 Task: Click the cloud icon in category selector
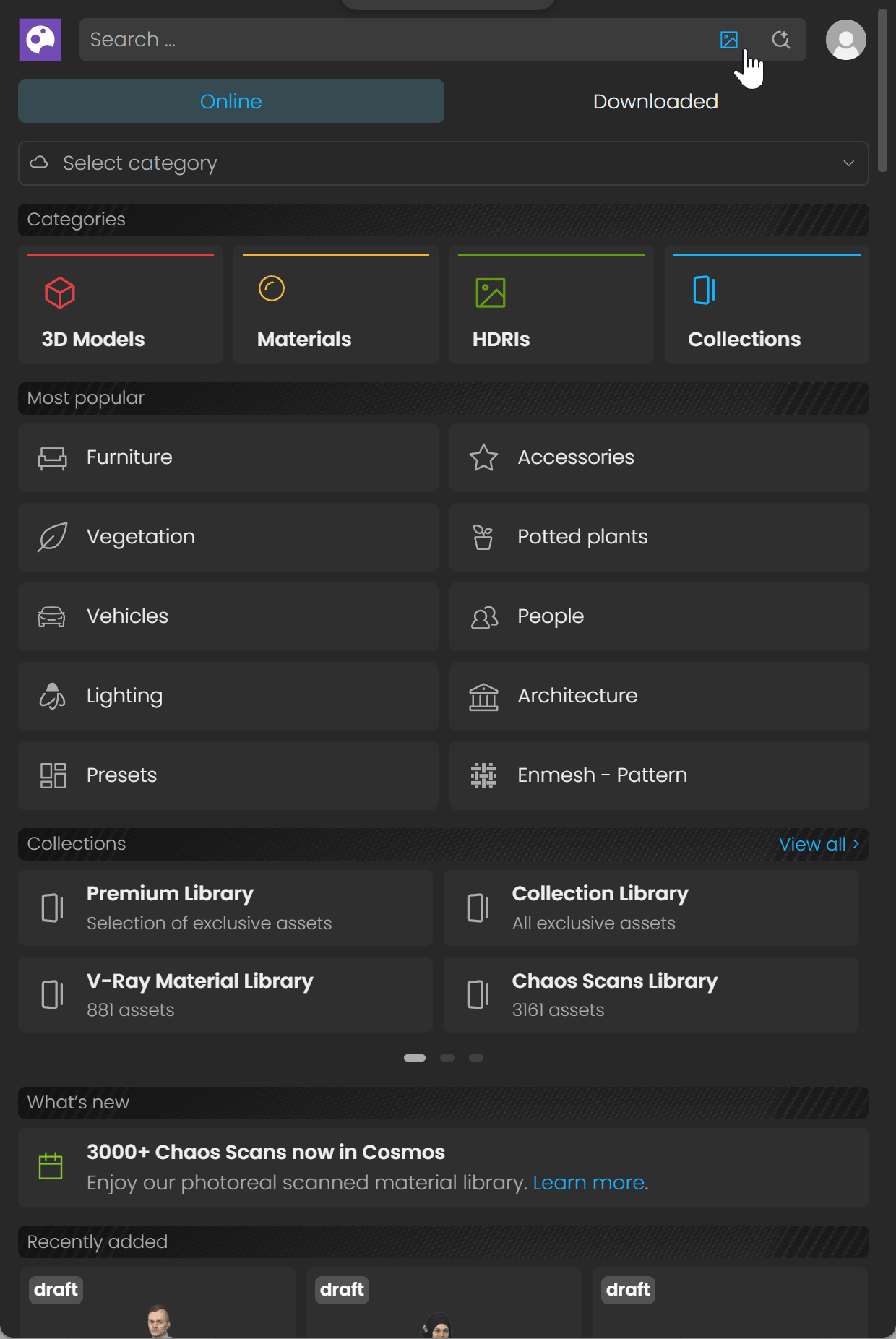click(39, 163)
